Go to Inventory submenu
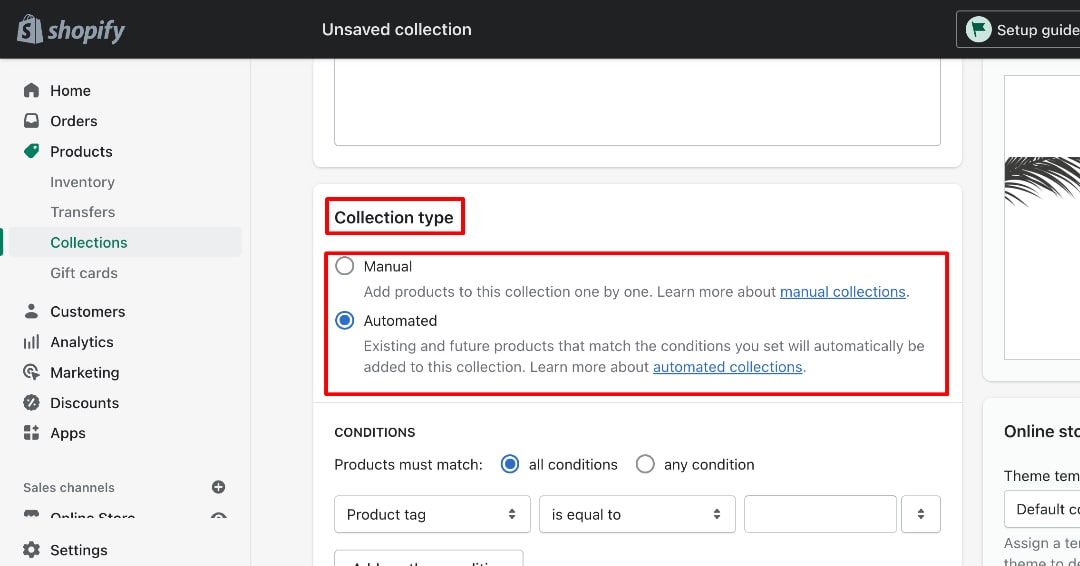1080x566 pixels. pyautogui.click(x=83, y=182)
